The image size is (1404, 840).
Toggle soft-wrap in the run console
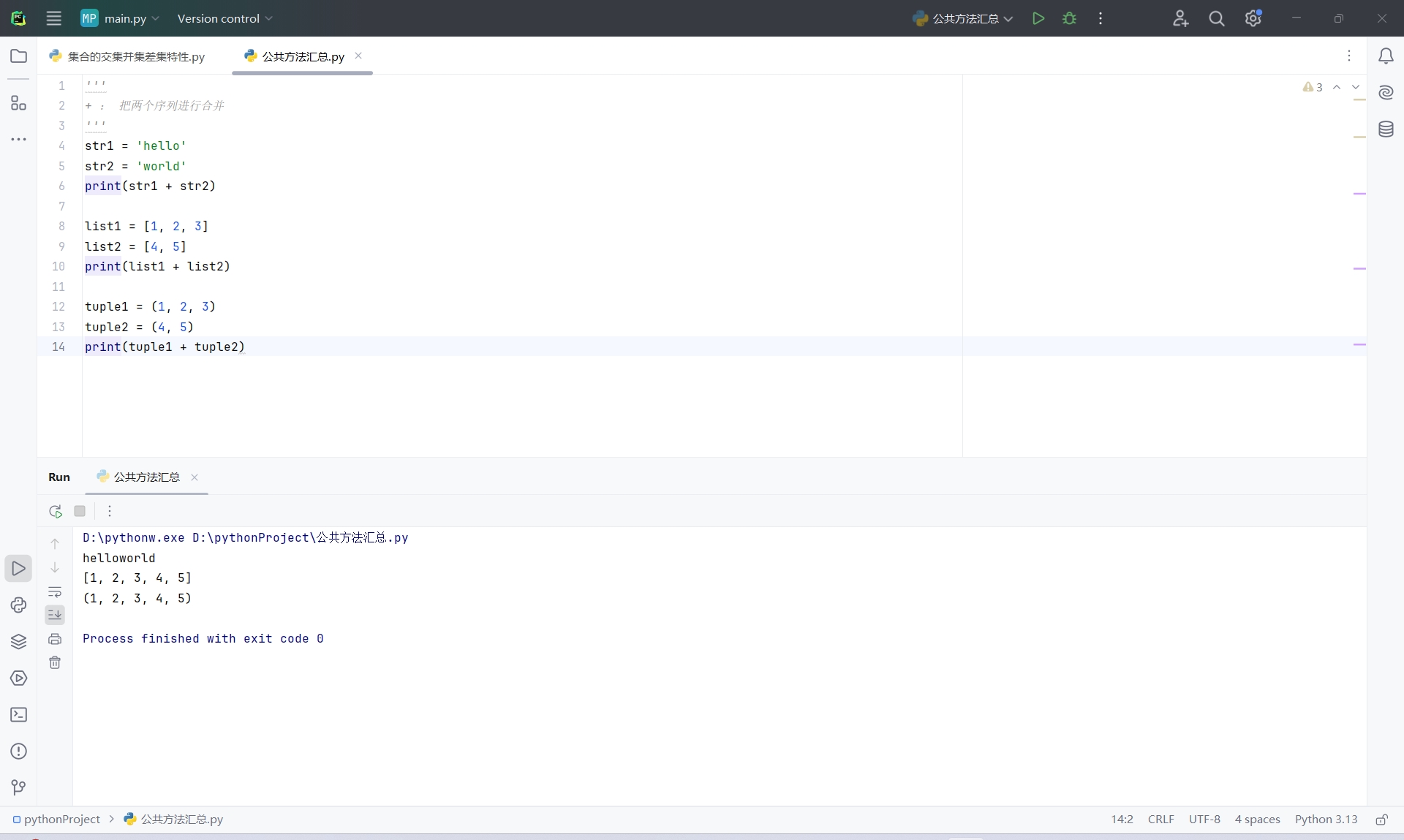tap(55, 591)
